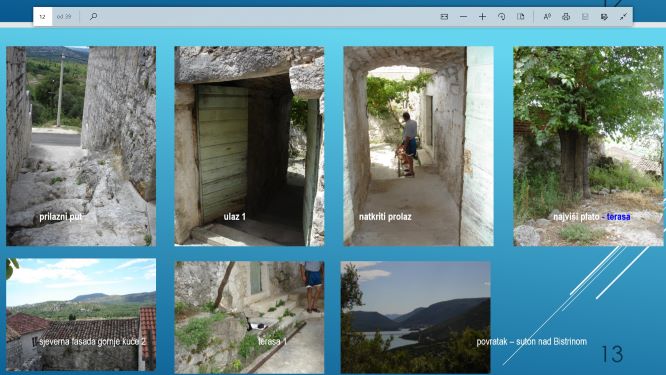Select the sunset over Bistrina lake photo

[x=415, y=317]
